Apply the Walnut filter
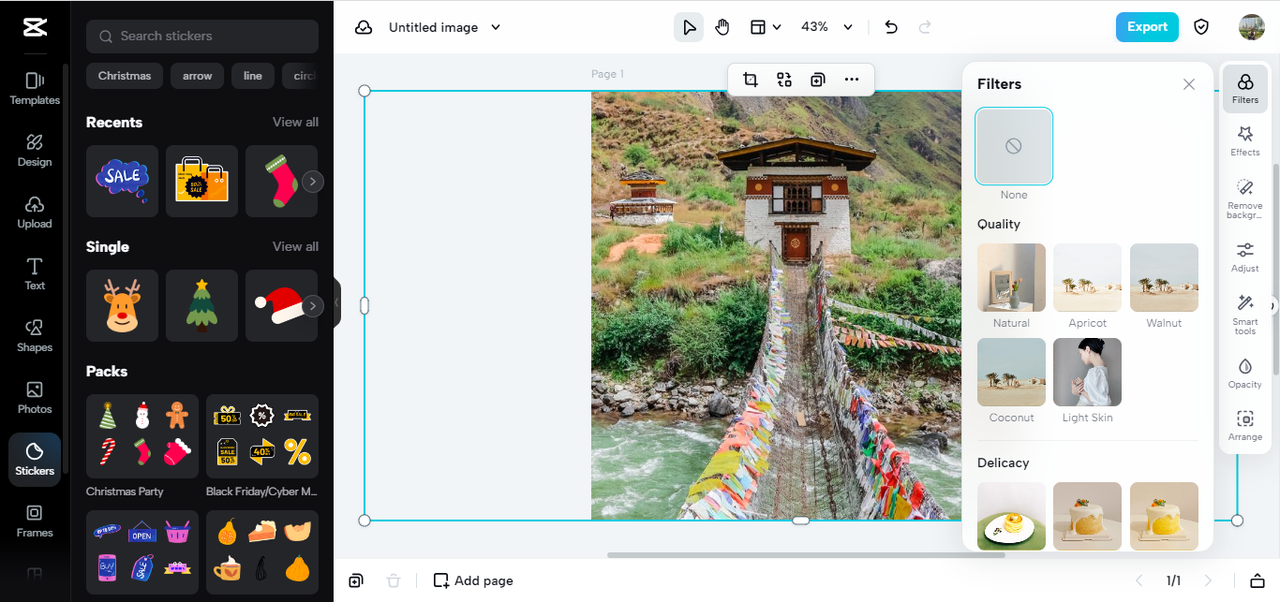 pos(1164,278)
